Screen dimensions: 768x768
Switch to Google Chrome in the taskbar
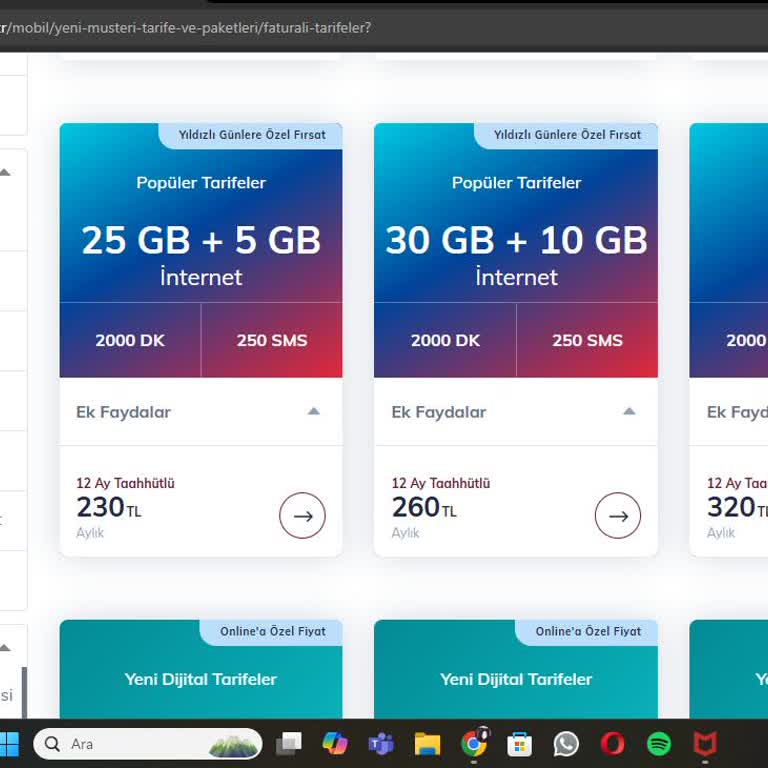coord(474,744)
